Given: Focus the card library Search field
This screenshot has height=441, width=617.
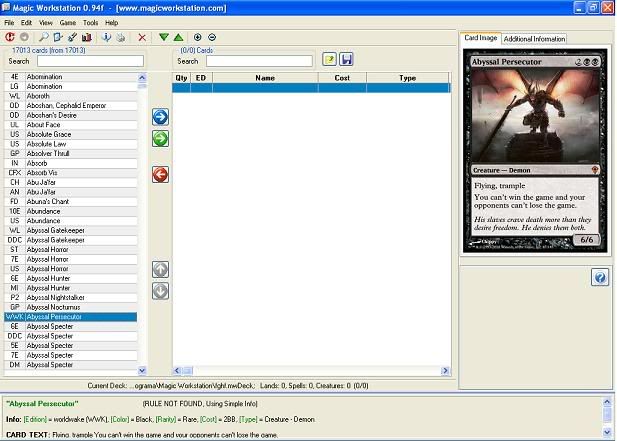Looking at the screenshot, I should 91,61.
